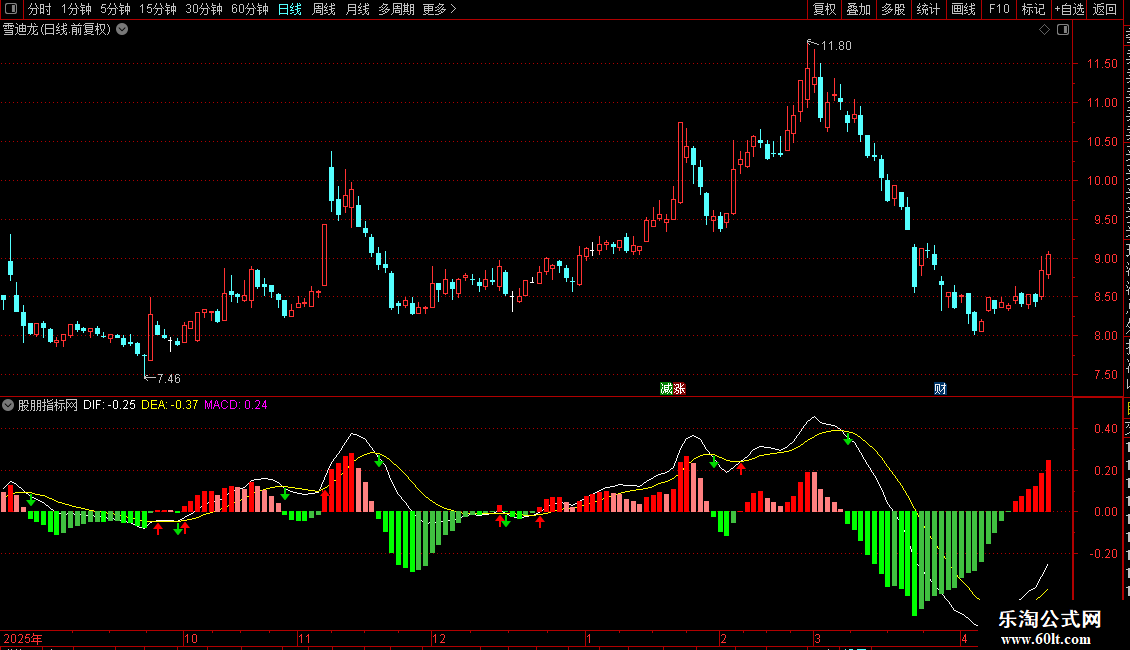The image size is (1130, 650).
Task: Select the 5分钟 period tab
Action: point(115,9)
